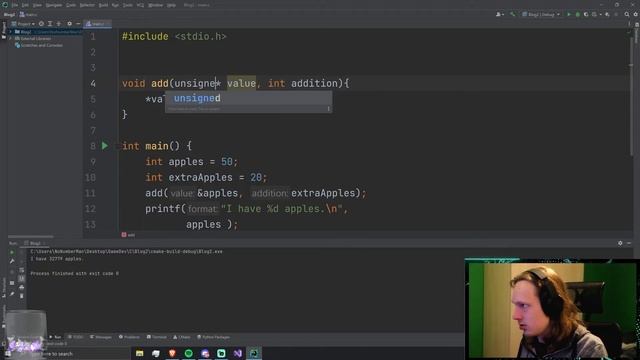Open the completion popup options dots

coord(328,109)
